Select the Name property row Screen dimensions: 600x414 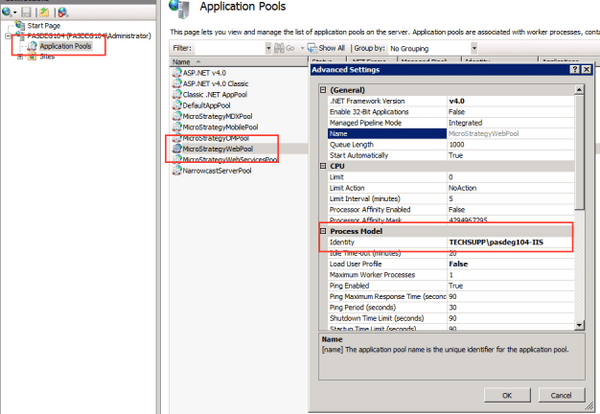point(451,134)
